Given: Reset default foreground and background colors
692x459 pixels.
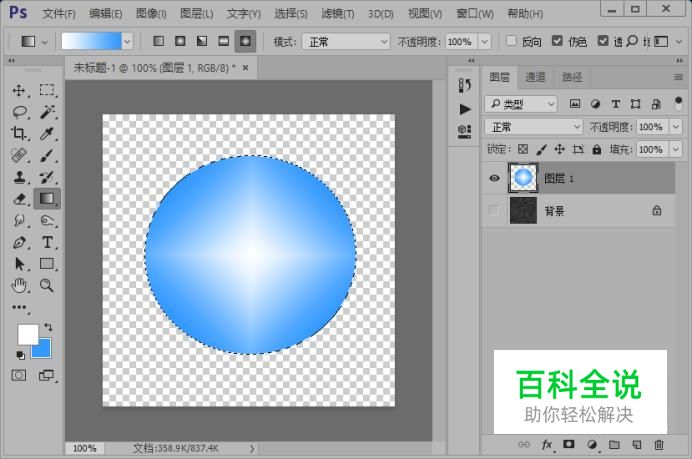Looking at the screenshot, I should click(x=20, y=355).
